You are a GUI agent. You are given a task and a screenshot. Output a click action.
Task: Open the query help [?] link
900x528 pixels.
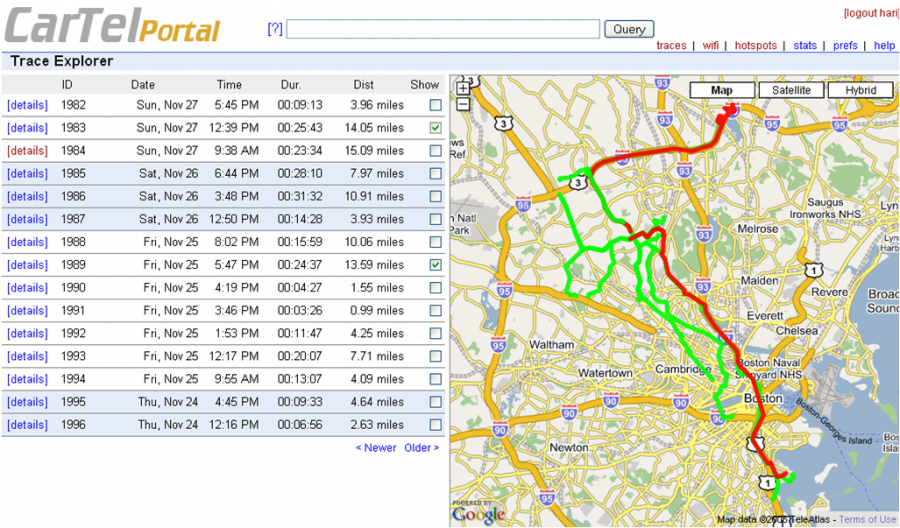275,29
